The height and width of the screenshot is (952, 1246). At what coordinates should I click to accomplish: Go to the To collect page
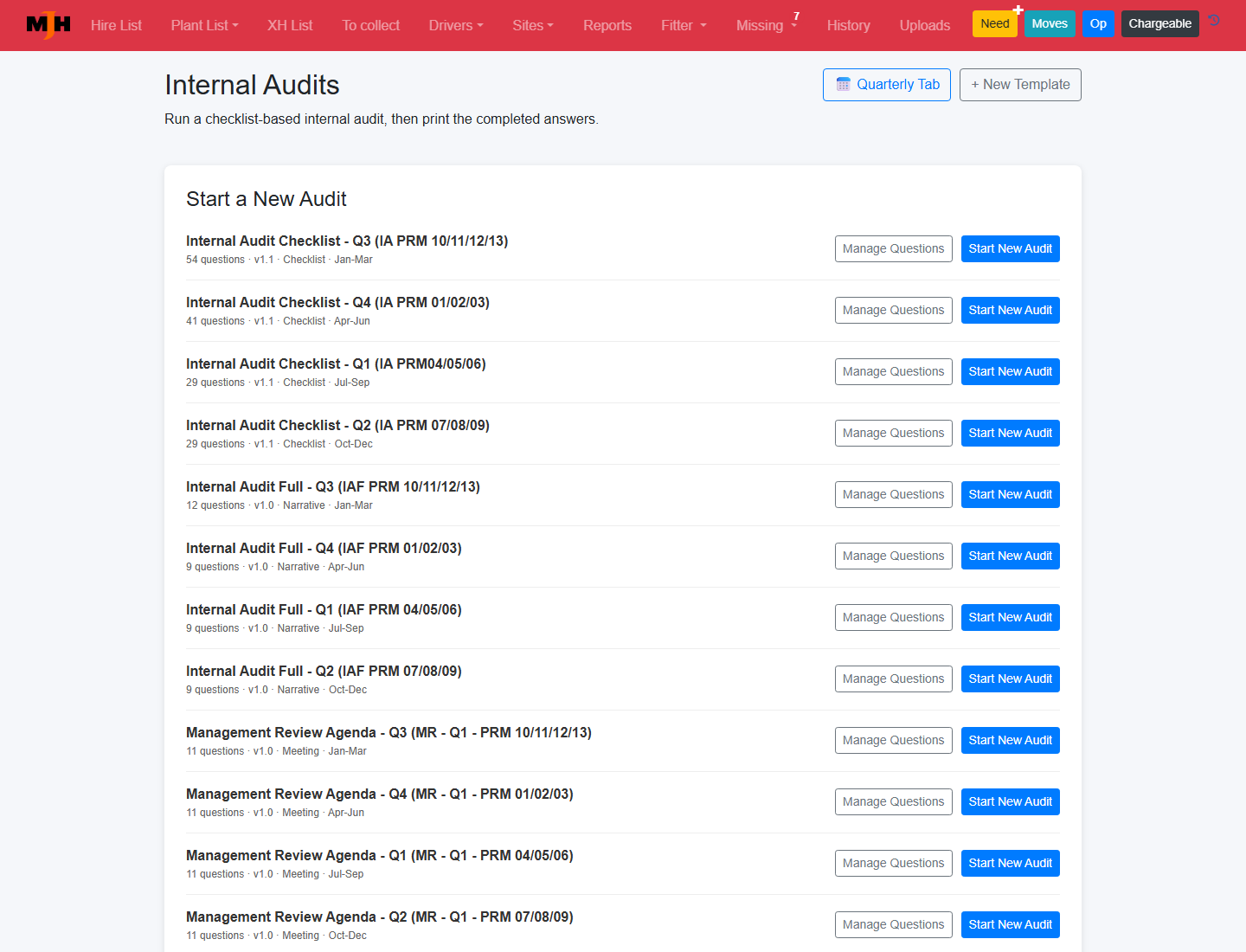coord(370,25)
